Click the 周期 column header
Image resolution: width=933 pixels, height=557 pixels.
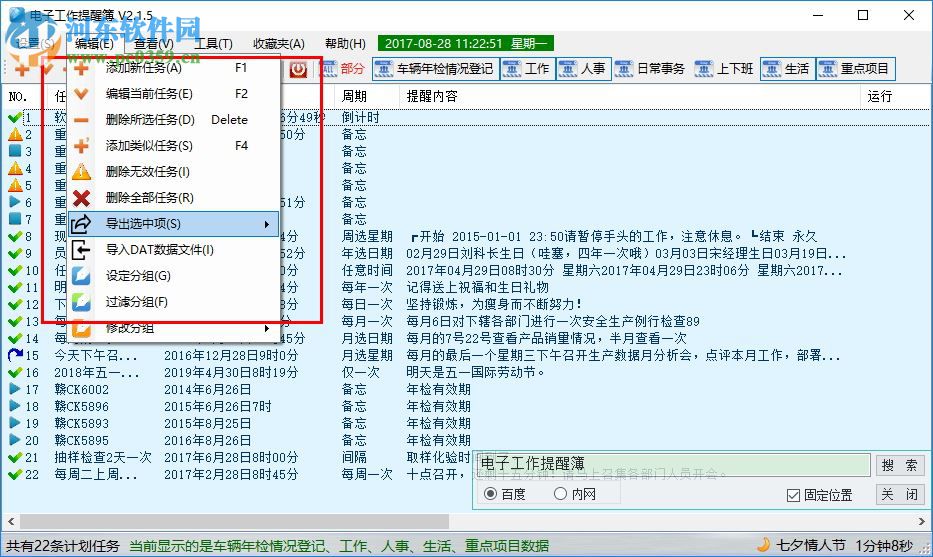pyautogui.click(x=367, y=96)
